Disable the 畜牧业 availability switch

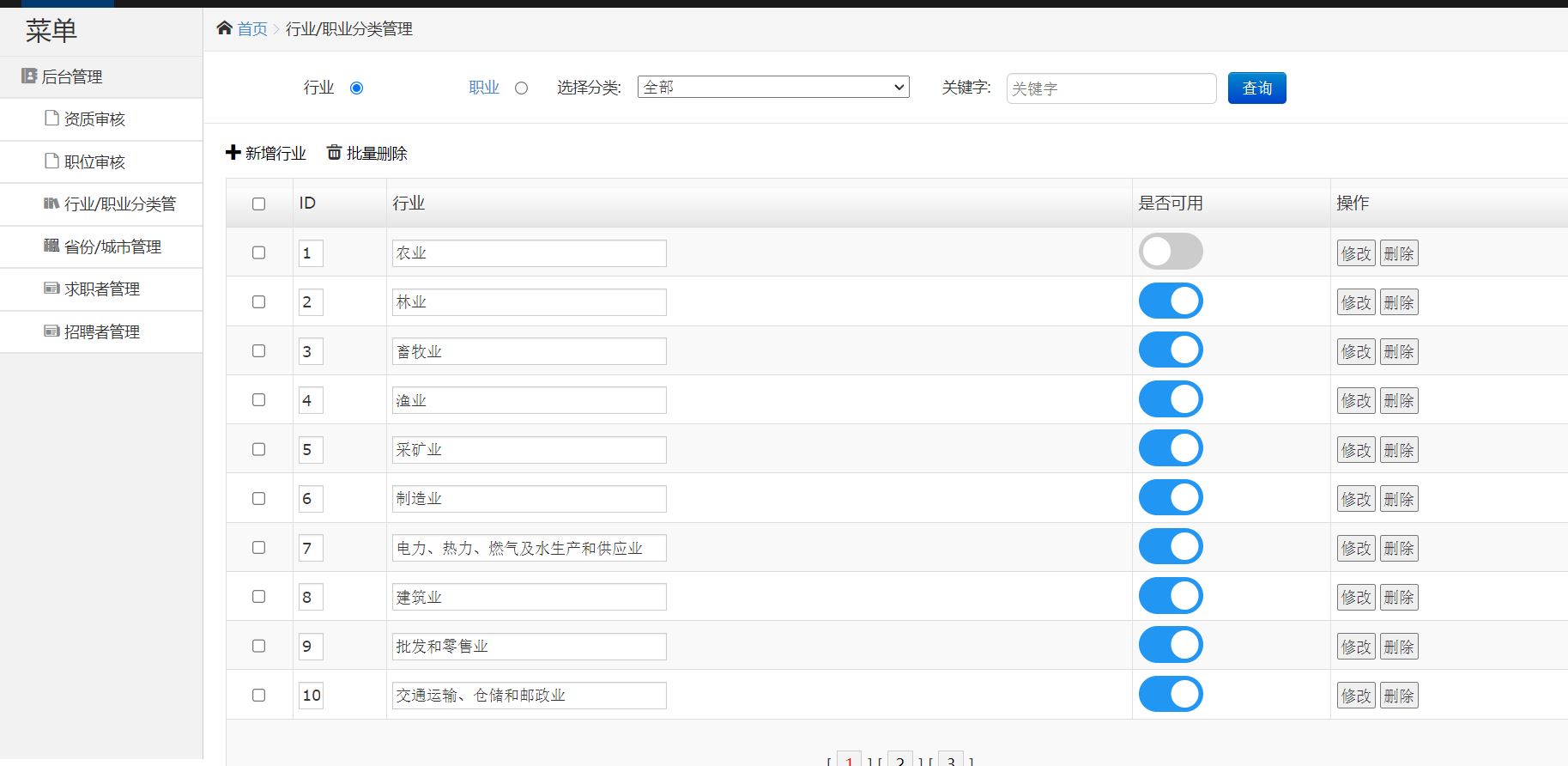click(1171, 350)
